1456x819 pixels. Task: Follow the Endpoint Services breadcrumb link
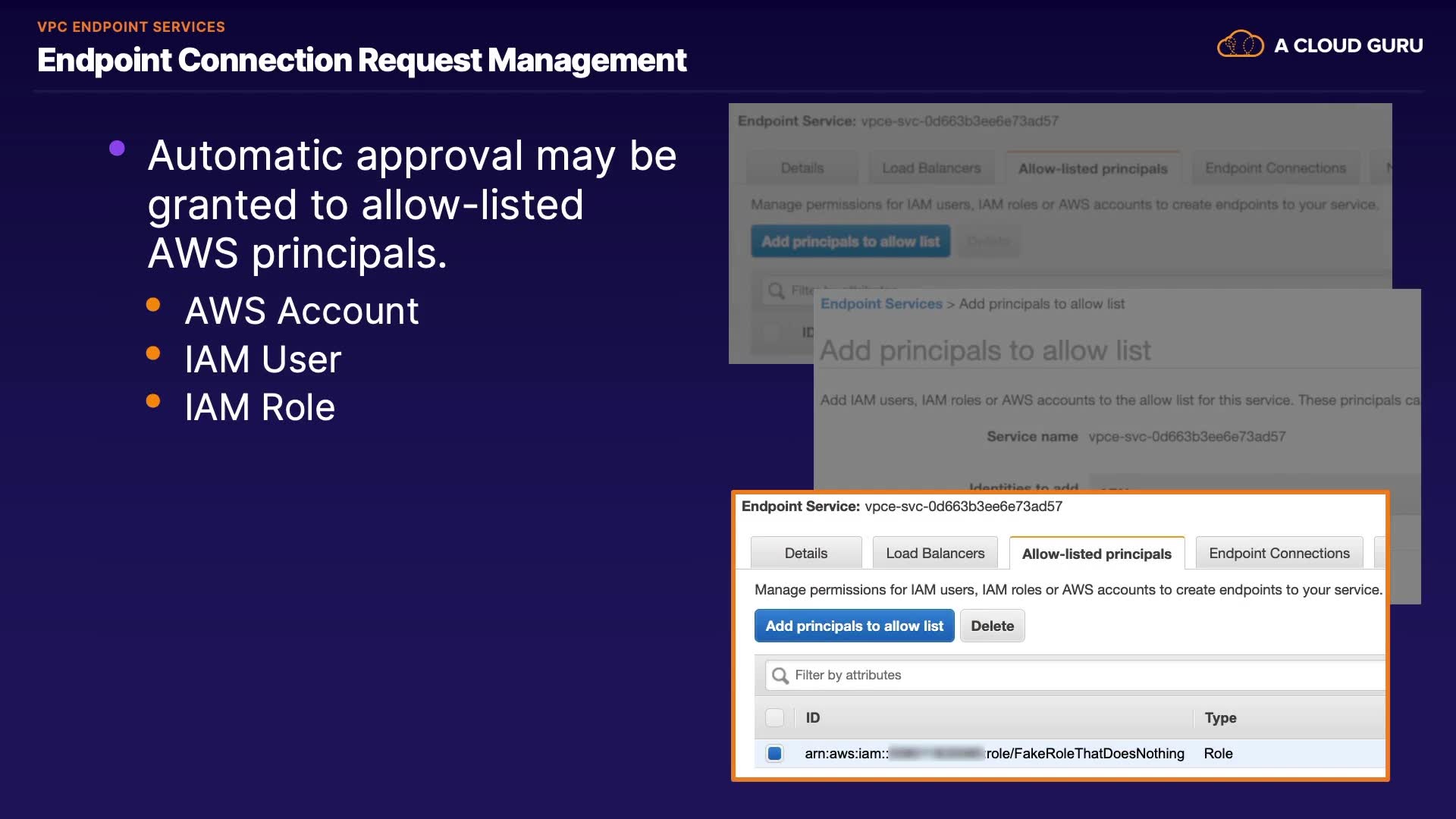pos(881,304)
